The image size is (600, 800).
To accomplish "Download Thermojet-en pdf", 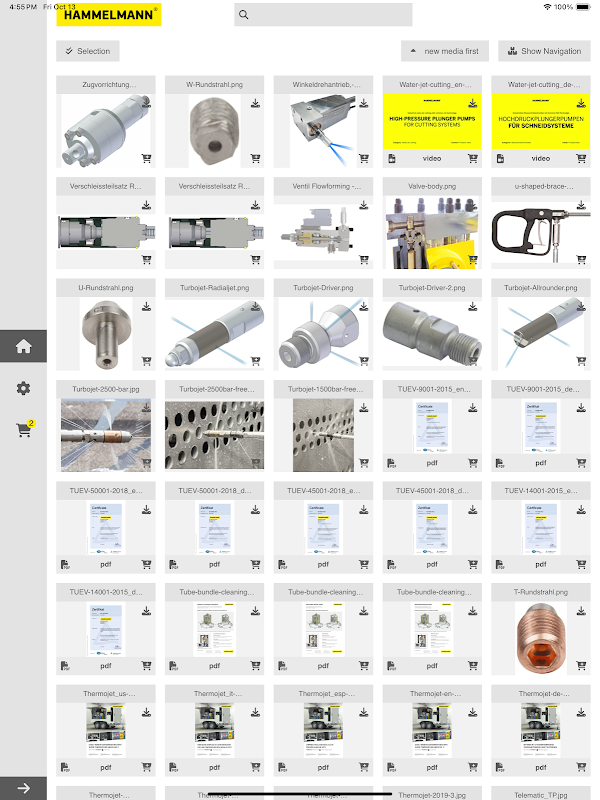I will click(x=472, y=712).
